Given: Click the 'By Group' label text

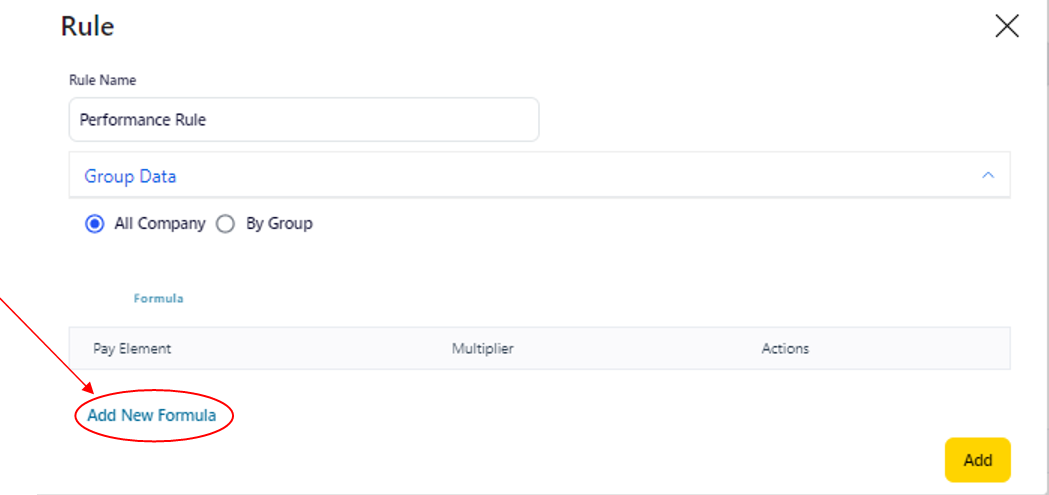Looking at the screenshot, I should (x=279, y=224).
